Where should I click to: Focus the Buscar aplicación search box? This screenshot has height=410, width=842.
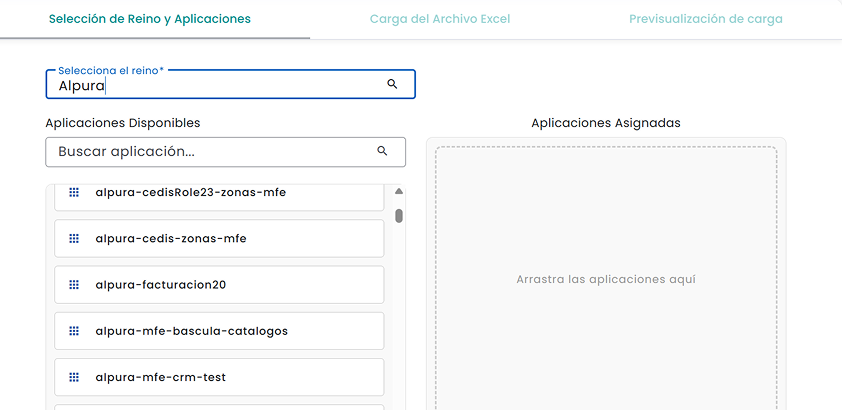pyautogui.click(x=226, y=152)
